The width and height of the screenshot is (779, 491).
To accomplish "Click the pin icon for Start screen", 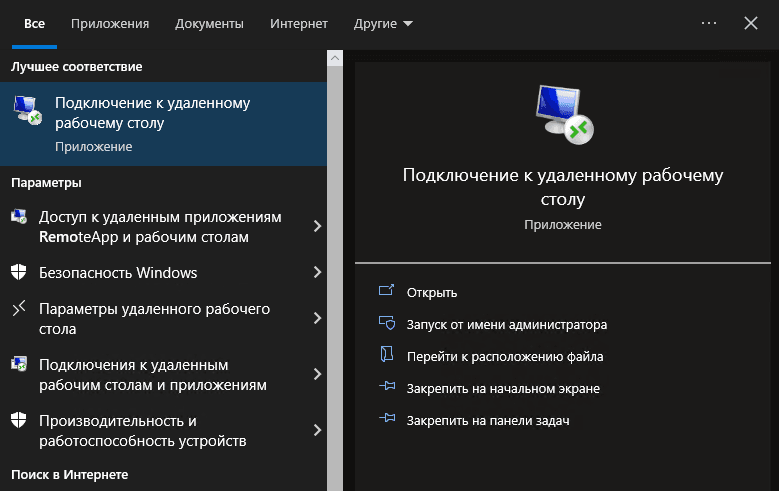I will coord(388,388).
